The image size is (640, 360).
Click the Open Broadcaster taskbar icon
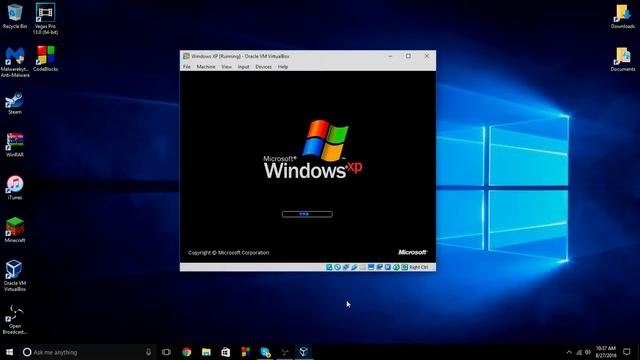tap(284, 352)
